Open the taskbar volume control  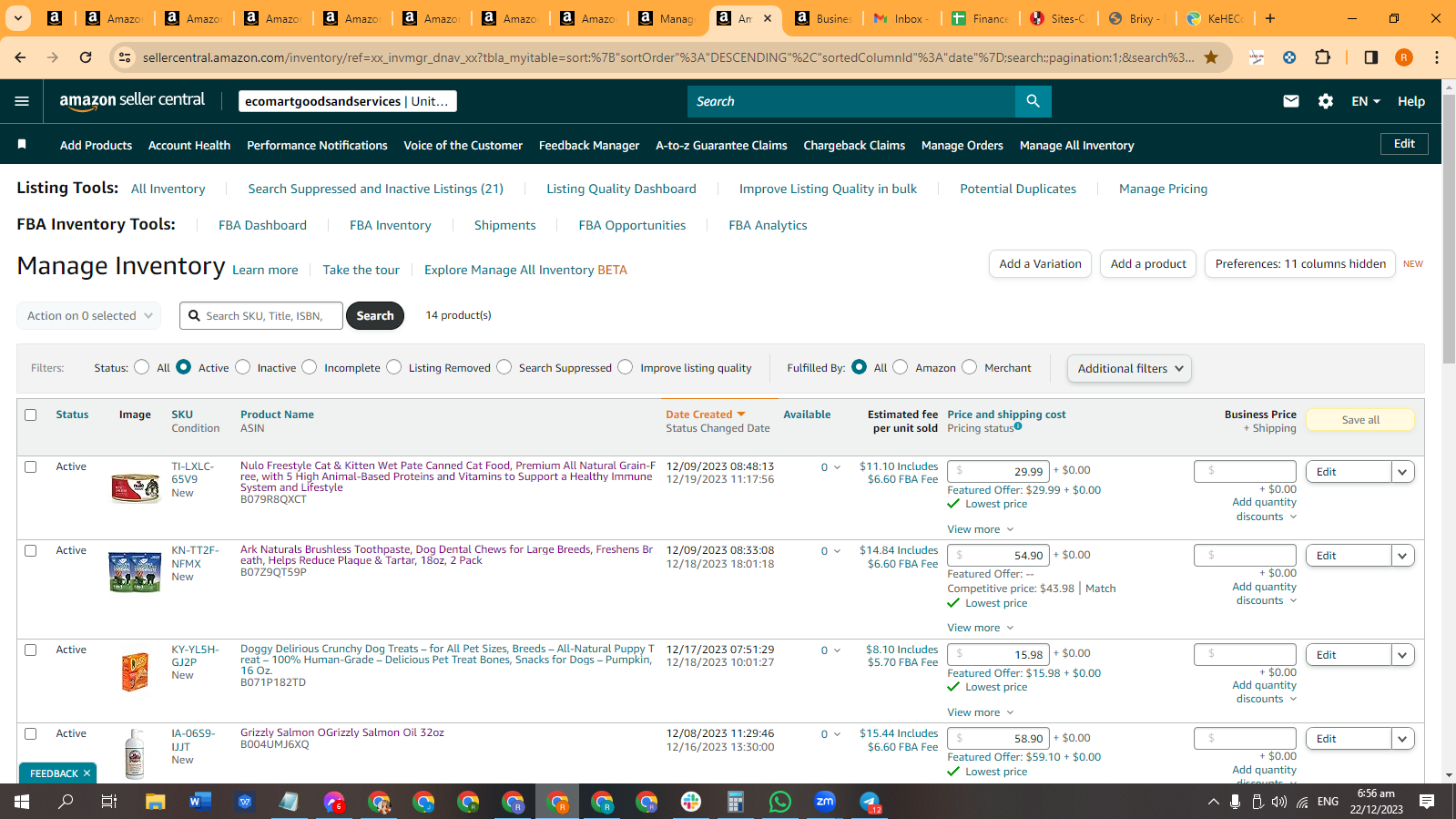1279,802
